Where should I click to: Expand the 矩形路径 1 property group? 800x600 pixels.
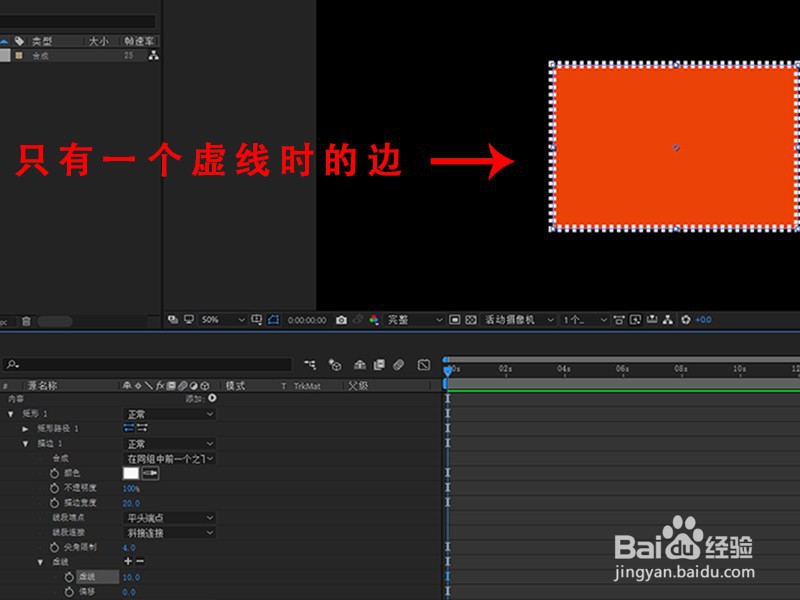pos(25,429)
